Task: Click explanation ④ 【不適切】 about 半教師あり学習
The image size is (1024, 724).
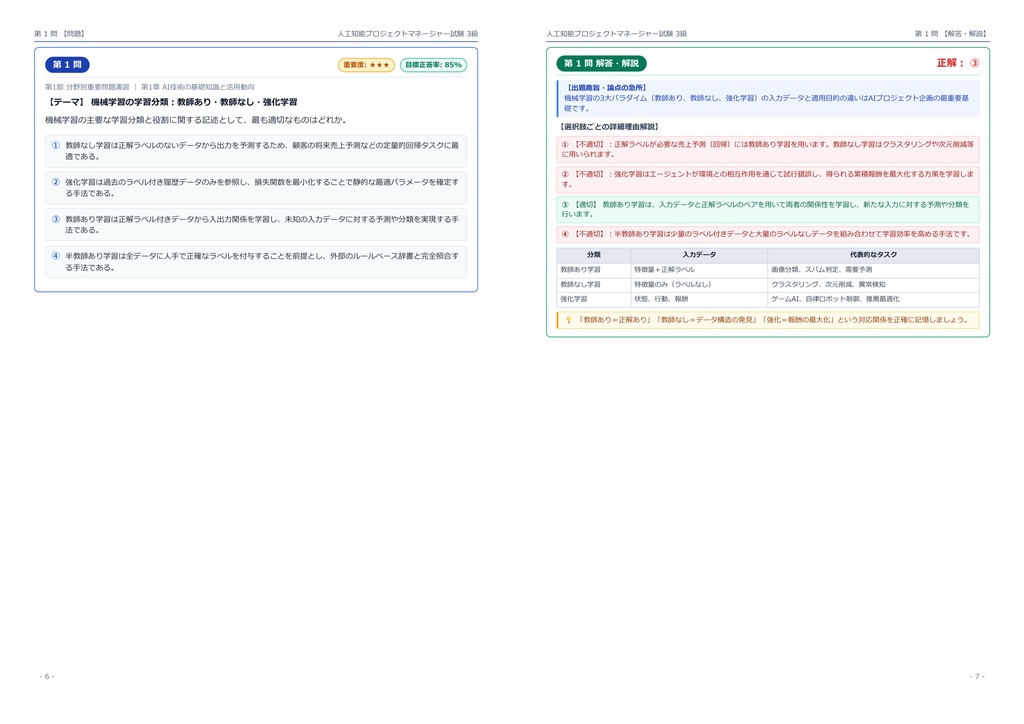Action: tap(768, 234)
